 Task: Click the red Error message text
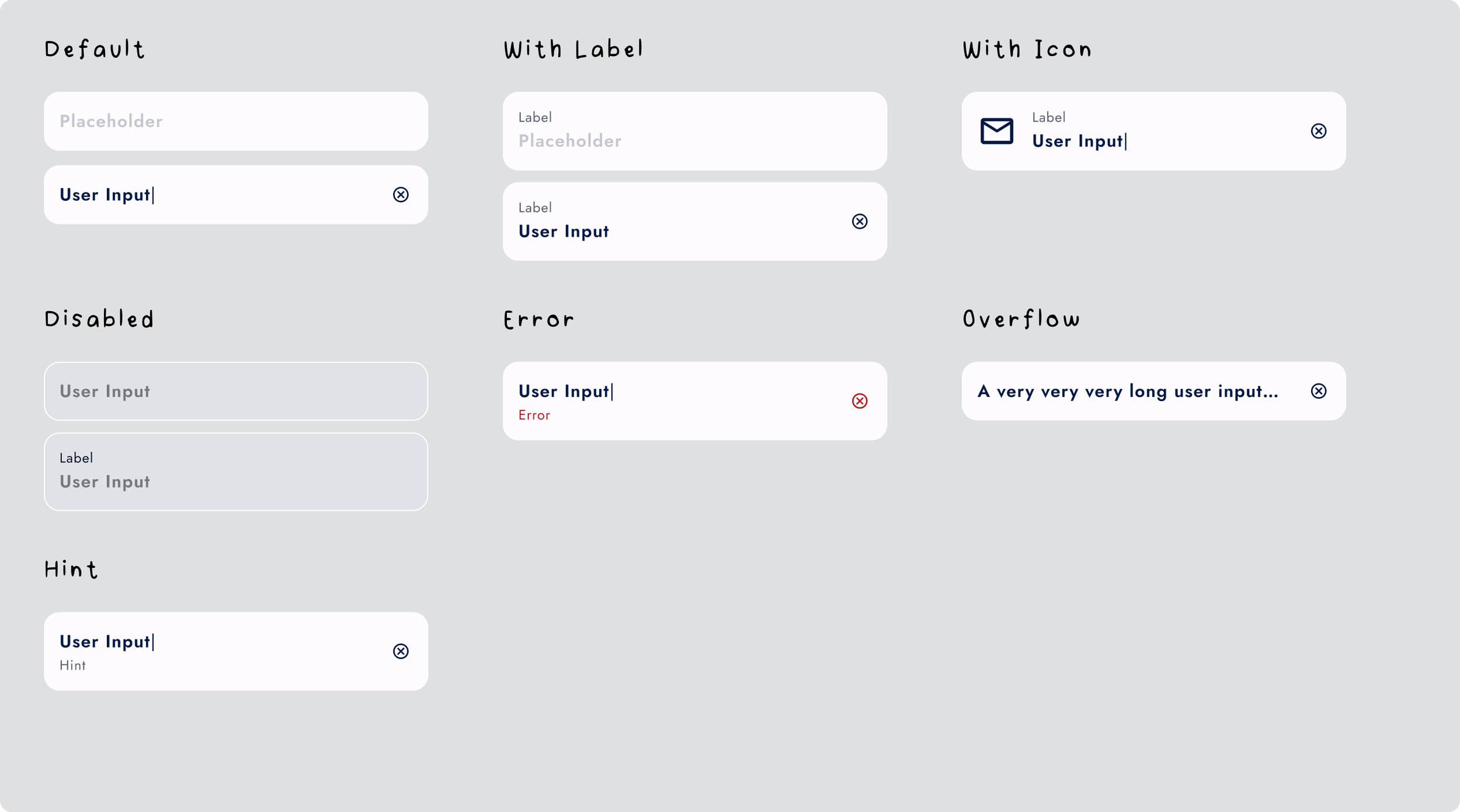[x=534, y=415]
